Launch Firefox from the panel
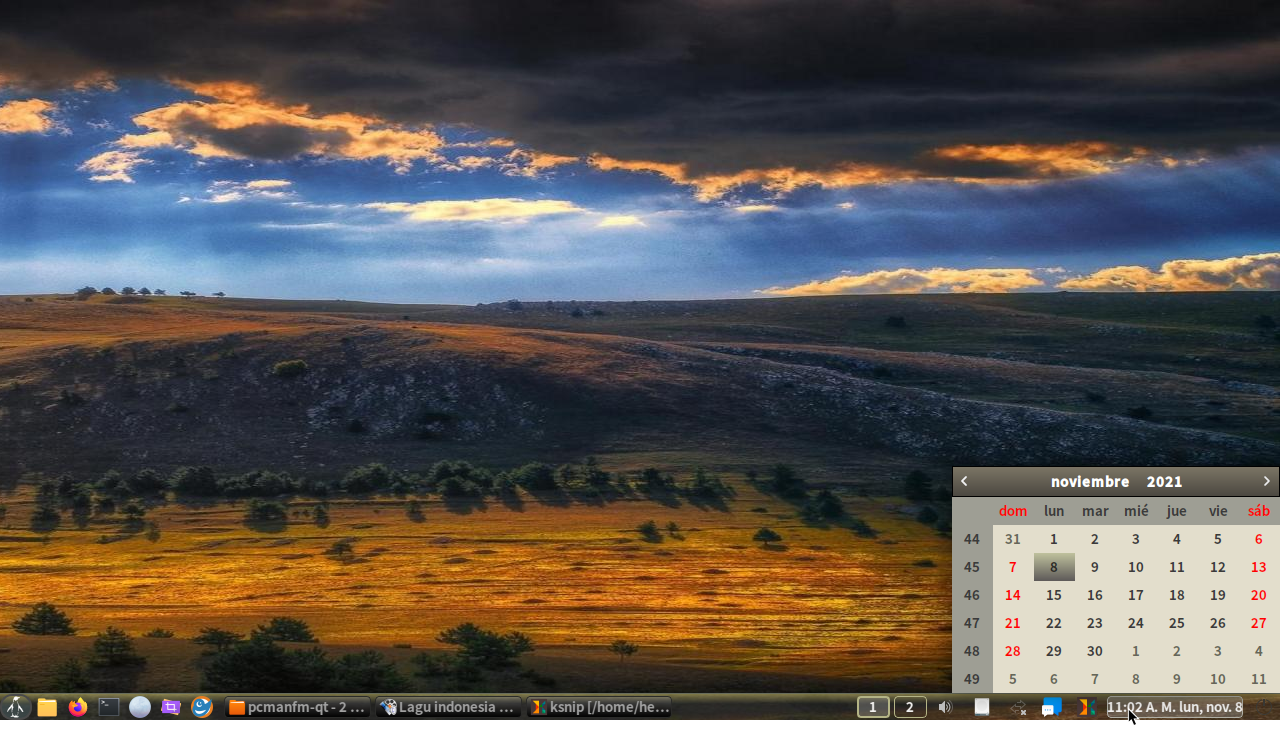This screenshot has width=1280, height=729. coord(78,707)
